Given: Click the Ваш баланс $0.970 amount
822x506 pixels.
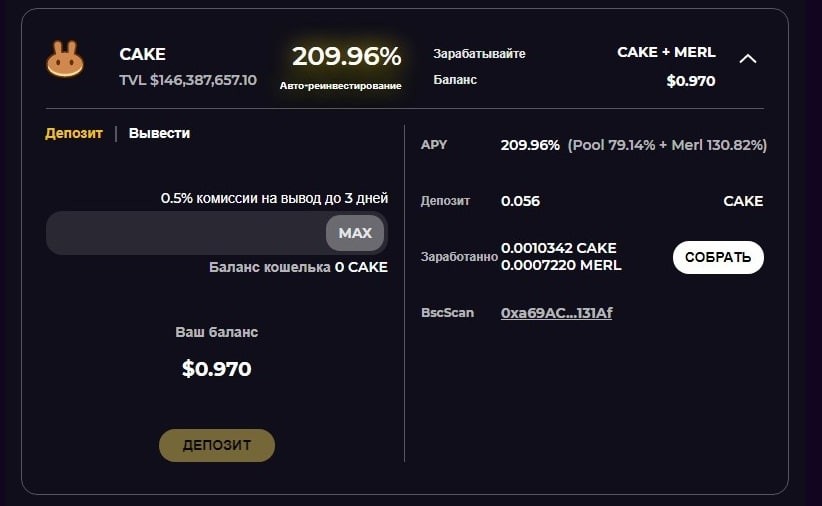Looking at the screenshot, I should pos(217,369).
